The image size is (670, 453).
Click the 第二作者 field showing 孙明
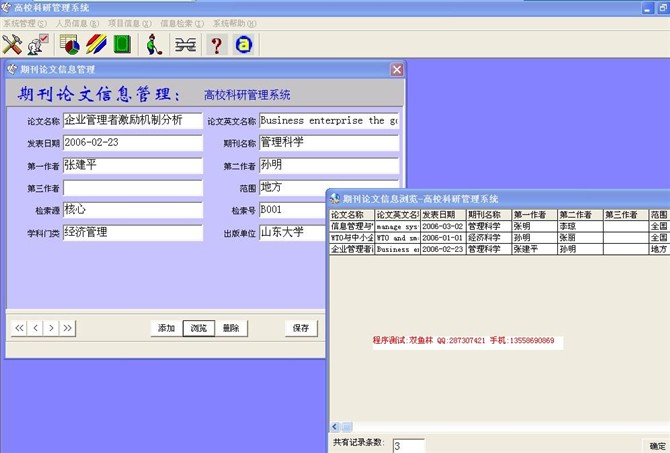click(x=329, y=165)
